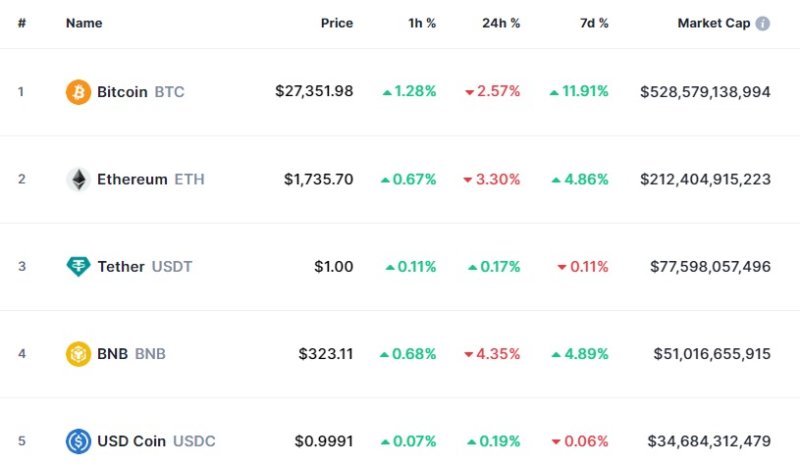Sort by Market Cap column header
Image resolution: width=800 pixels, height=465 pixels.
[713, 23]
